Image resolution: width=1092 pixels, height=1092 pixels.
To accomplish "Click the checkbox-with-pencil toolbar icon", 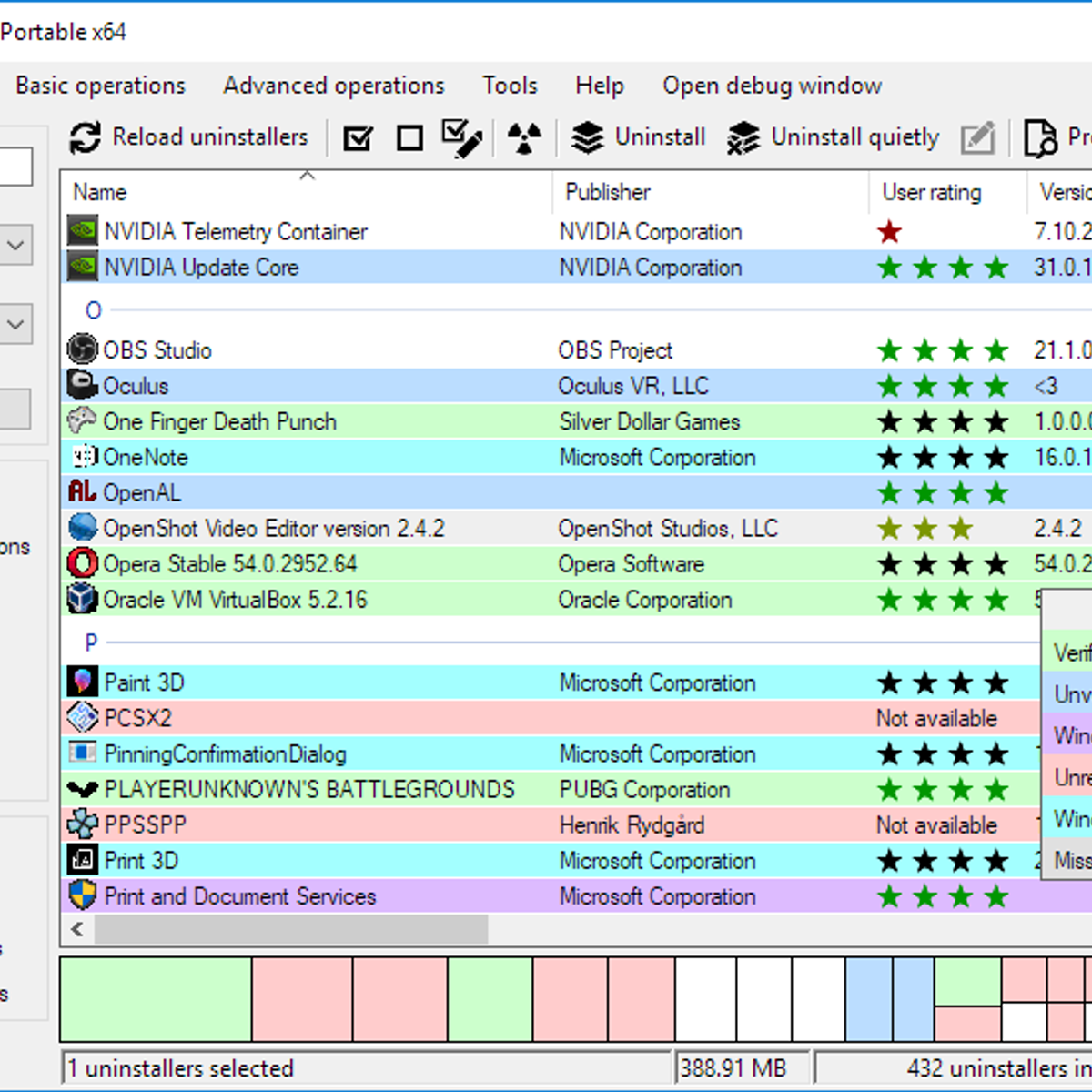I will point(462,138).
